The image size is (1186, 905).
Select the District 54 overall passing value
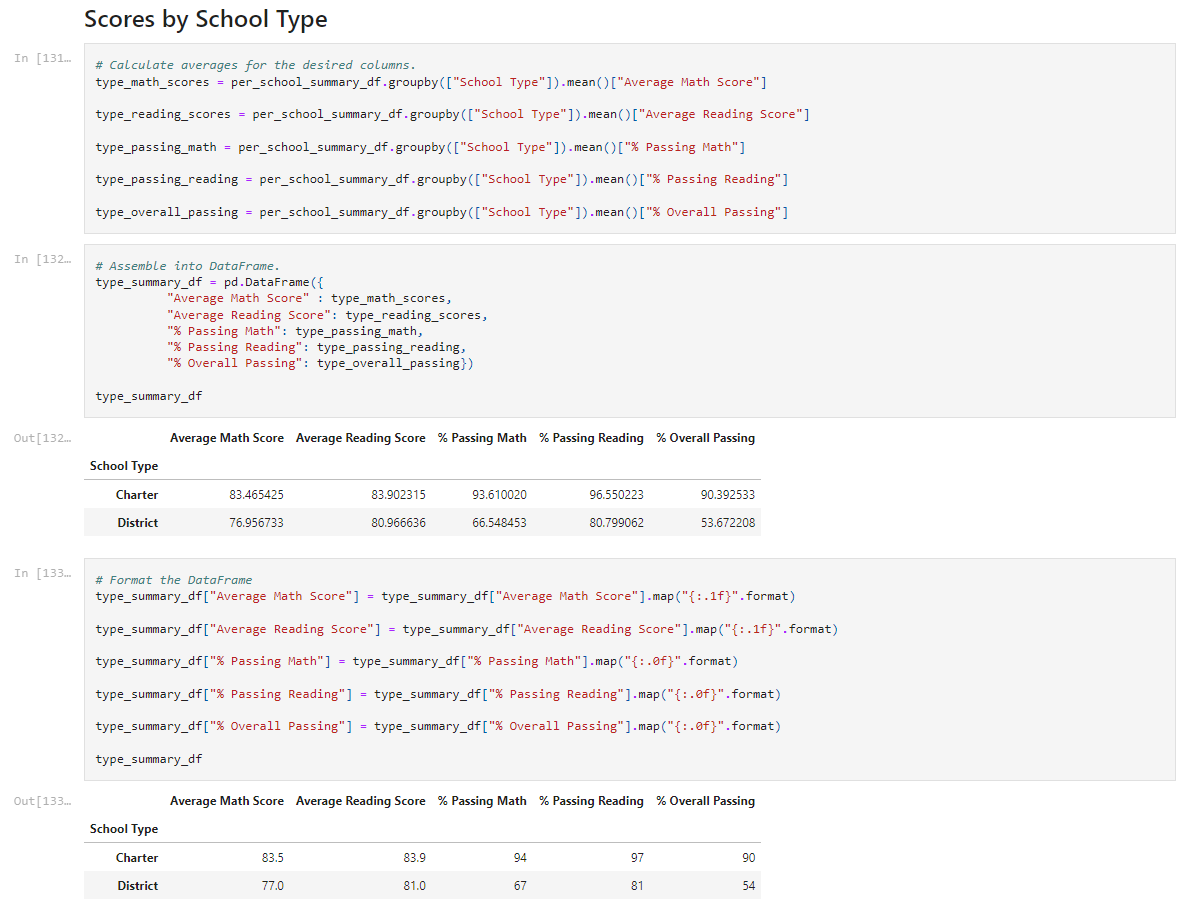click(x=749, y=885)
